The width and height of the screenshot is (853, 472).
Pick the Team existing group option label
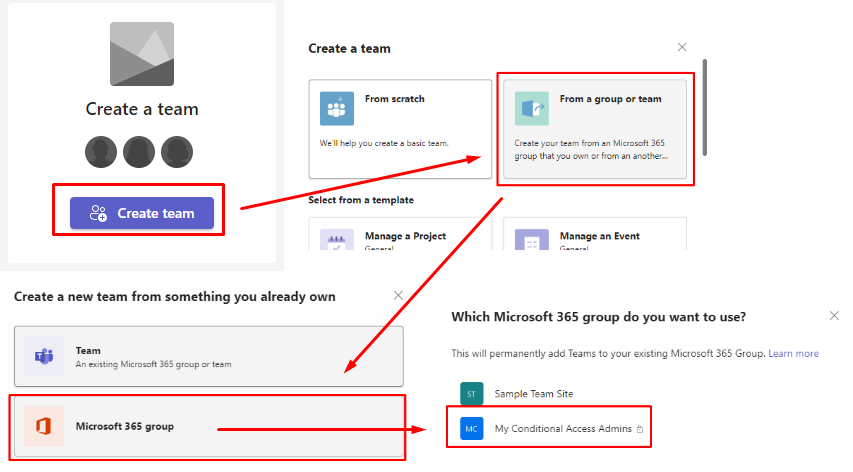88,351
